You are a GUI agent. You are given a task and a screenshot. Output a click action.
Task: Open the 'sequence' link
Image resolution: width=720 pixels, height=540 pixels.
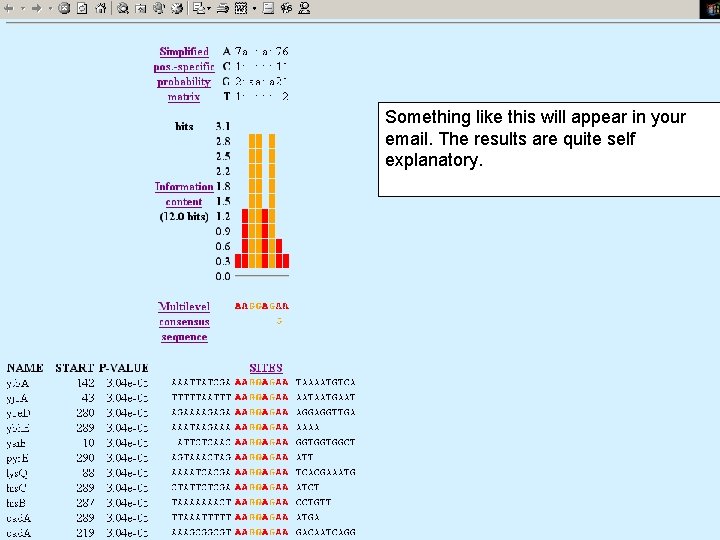pyautogui.click(x=184, y=337)
